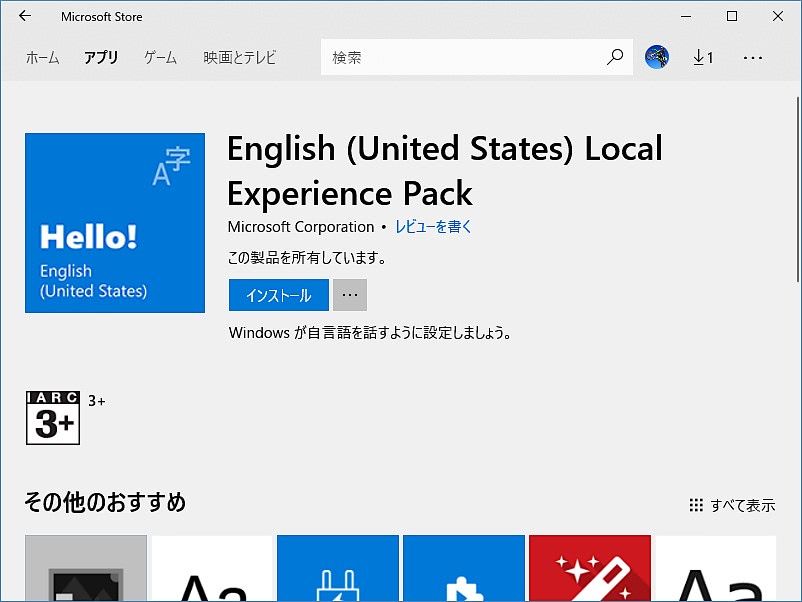Minimize the Microsoft Store window
Viewport: 802px width, 602px height.
click(x=686, y=16)
